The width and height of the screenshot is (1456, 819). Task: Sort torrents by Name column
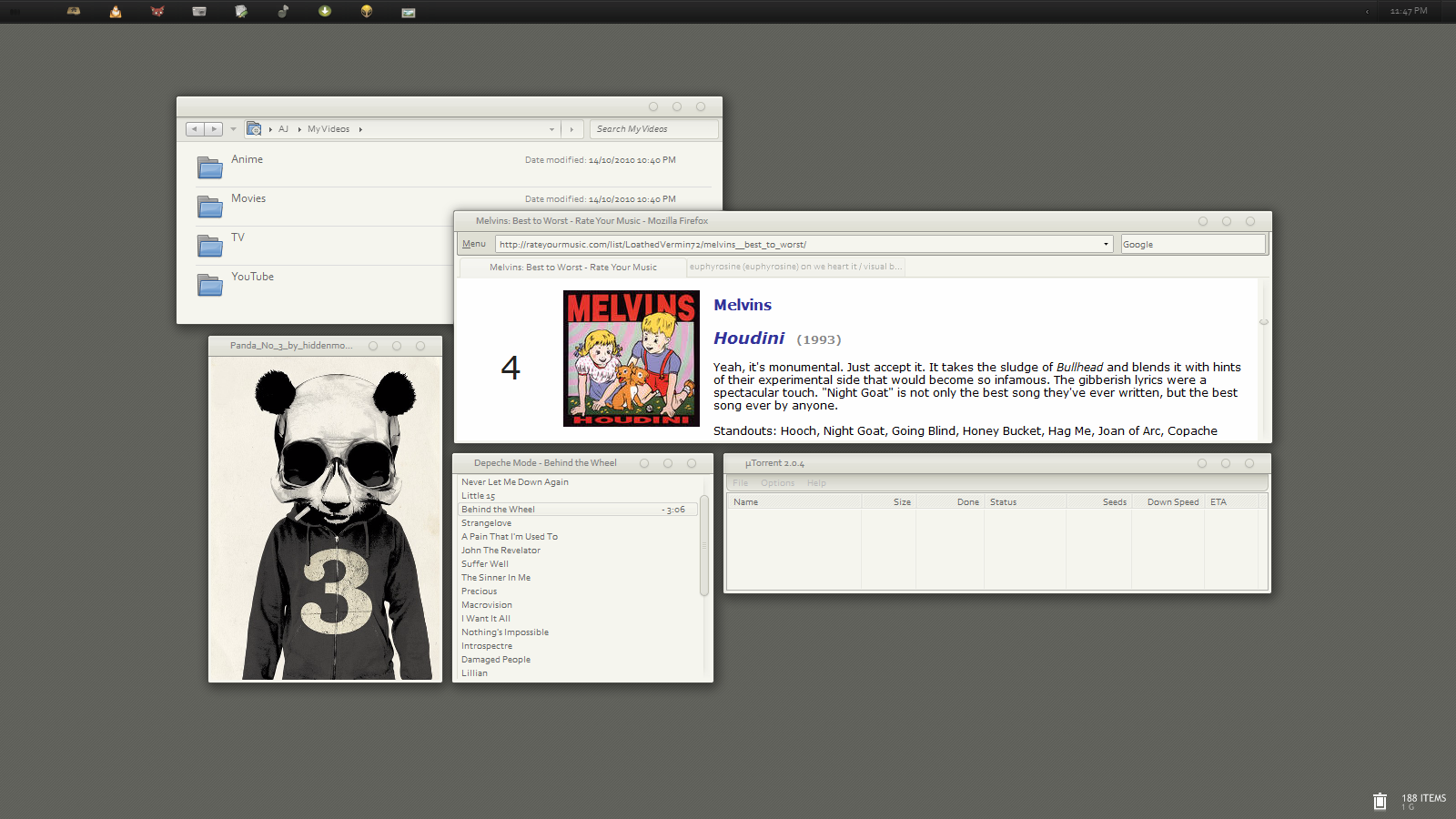(x=794, y=502)
